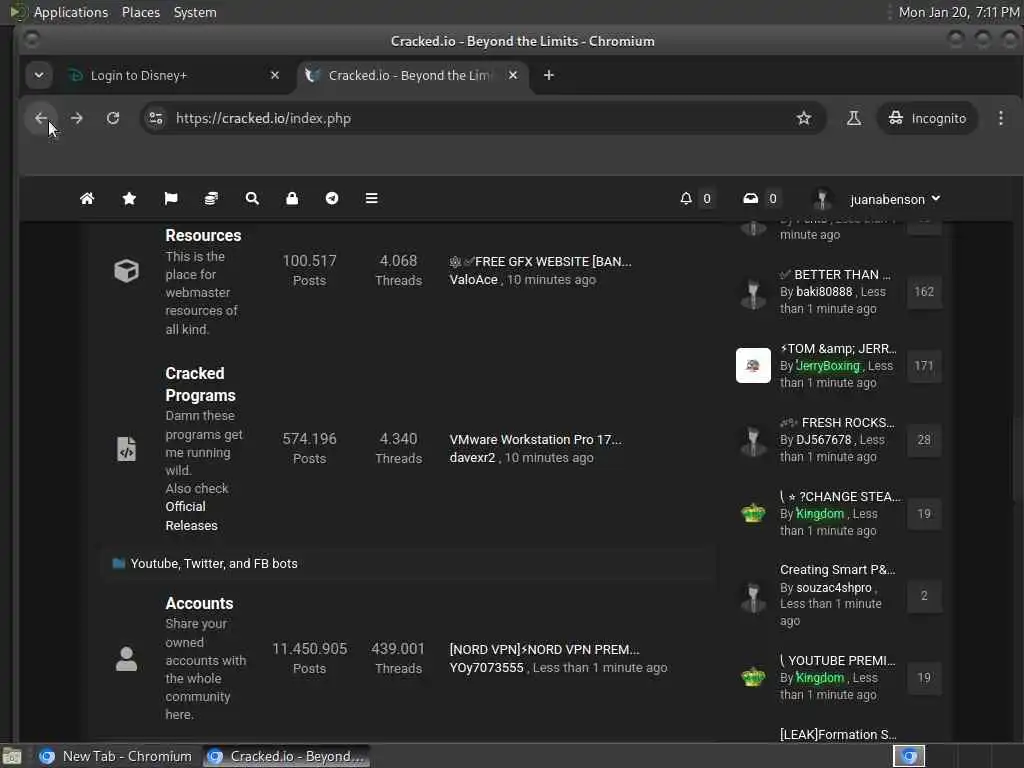Open JerryBoxing profile link
Screen dimensions: 1024x768
(828, 366)
